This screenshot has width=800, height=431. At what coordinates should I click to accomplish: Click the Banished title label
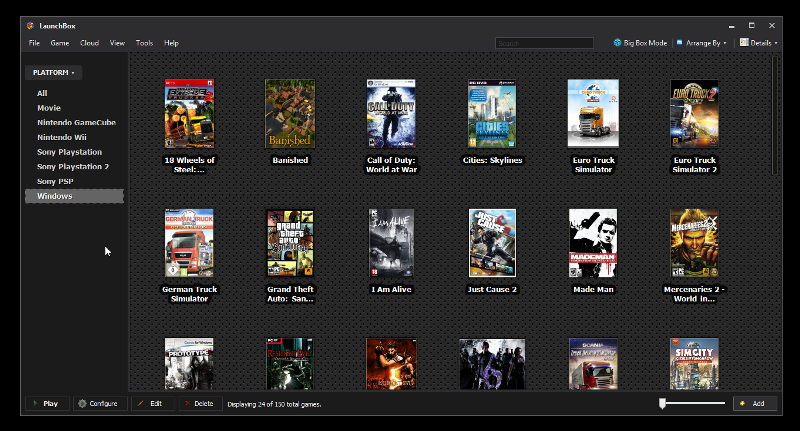click(290, 160)
